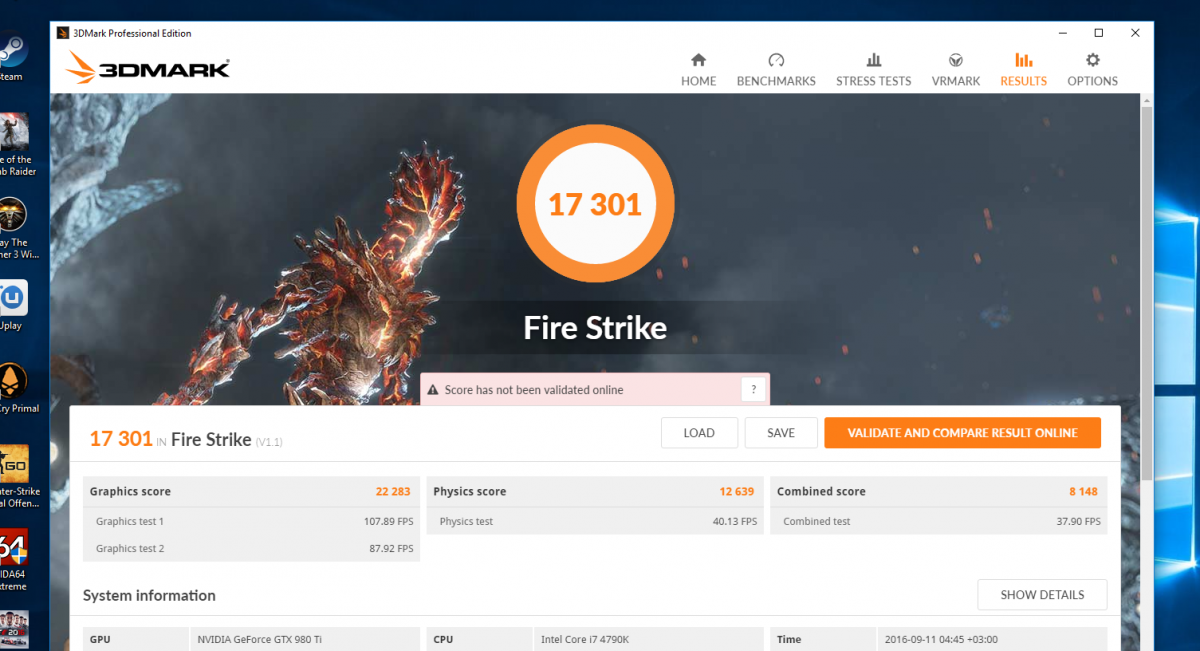Open the BENCHMARKS gauge icon
The width and height of the screenshot is (1200, 651).
(776, 60)
